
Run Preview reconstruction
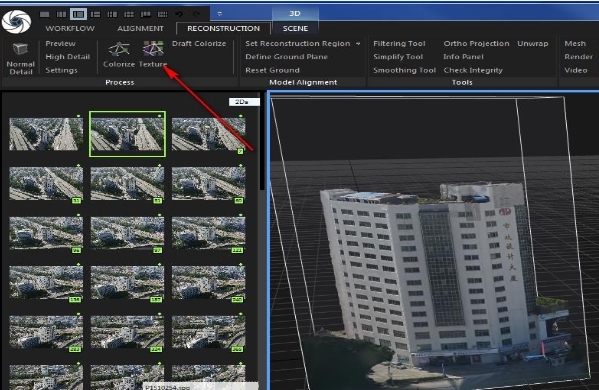click(x=60, y=44)
